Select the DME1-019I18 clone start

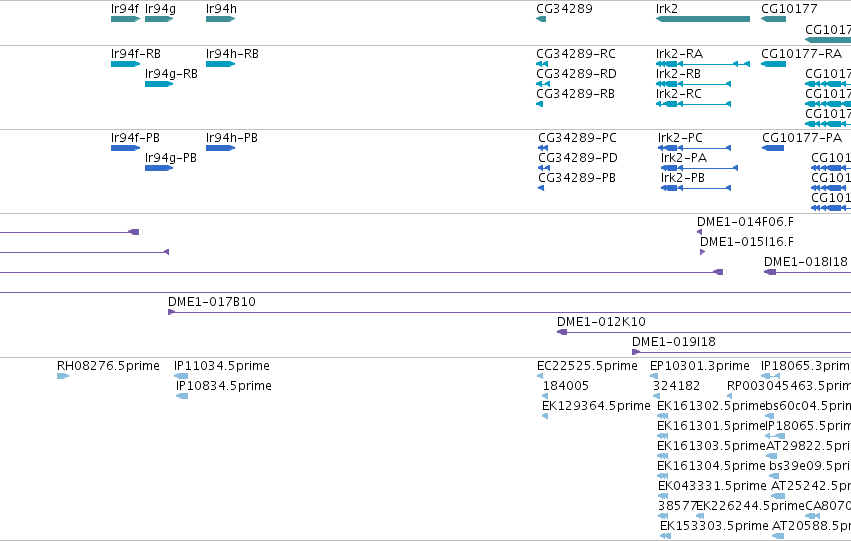(636, 353)
